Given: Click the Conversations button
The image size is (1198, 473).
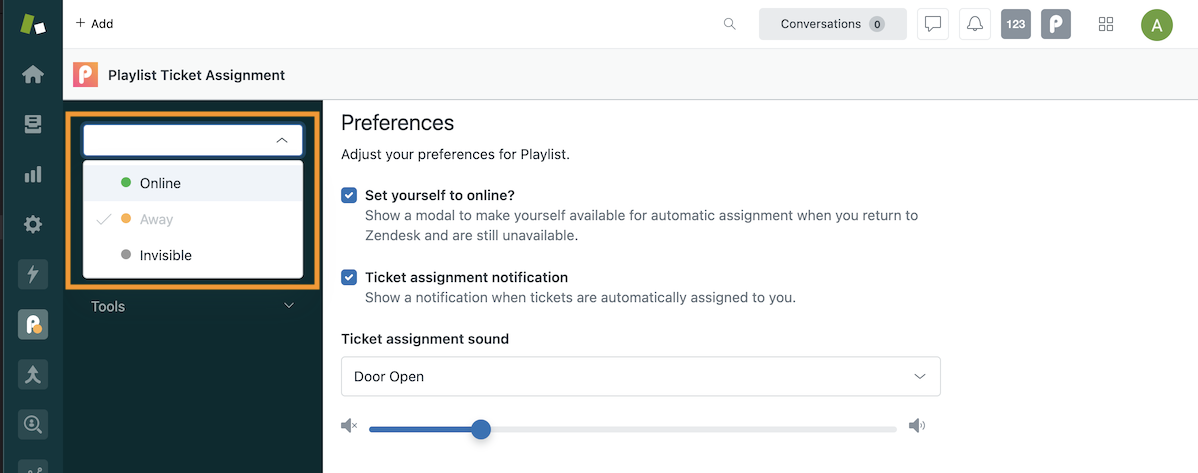Looking at the screenshot, I should [832, 24].
